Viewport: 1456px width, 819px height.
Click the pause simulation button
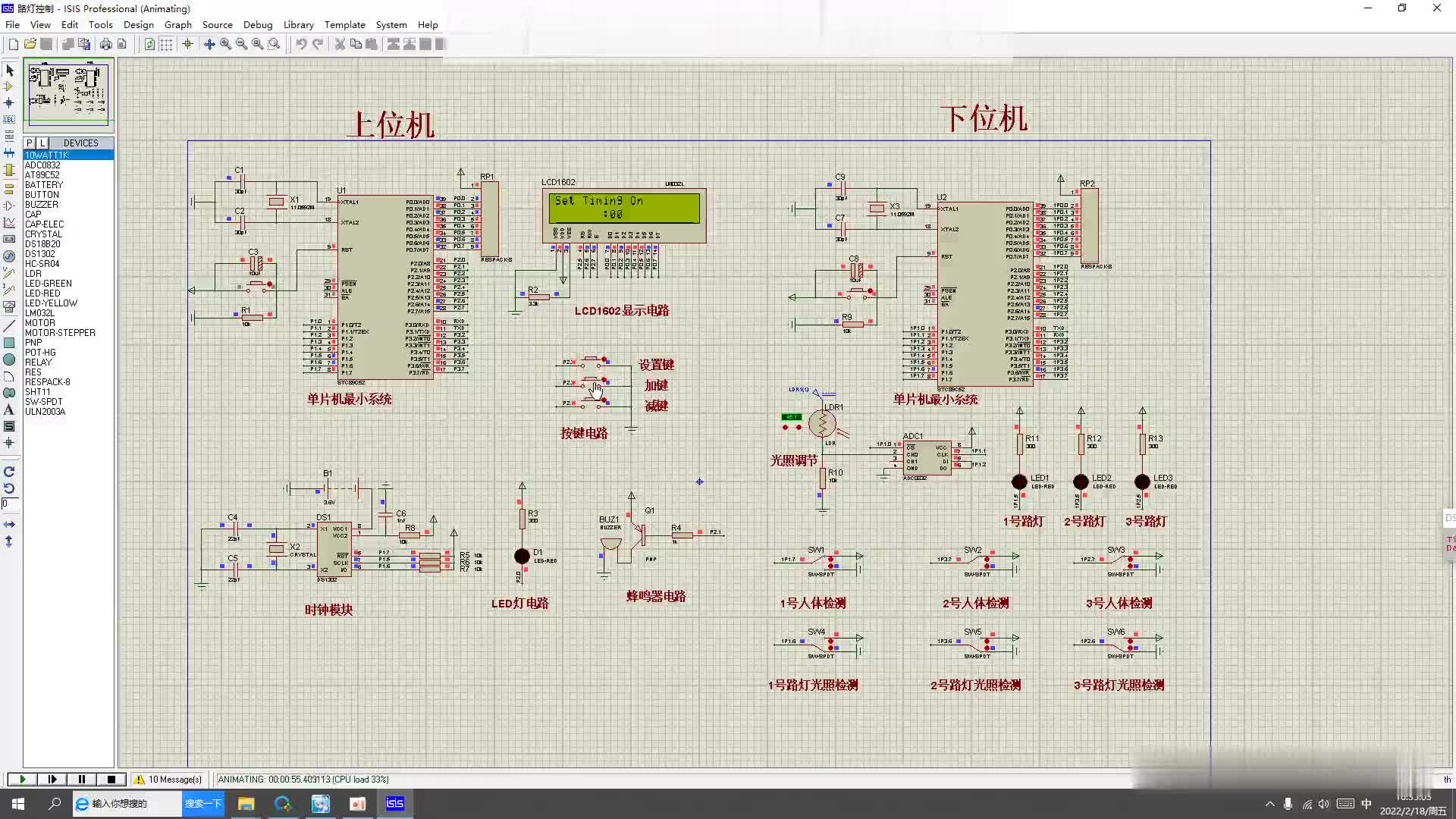point(82,779)
